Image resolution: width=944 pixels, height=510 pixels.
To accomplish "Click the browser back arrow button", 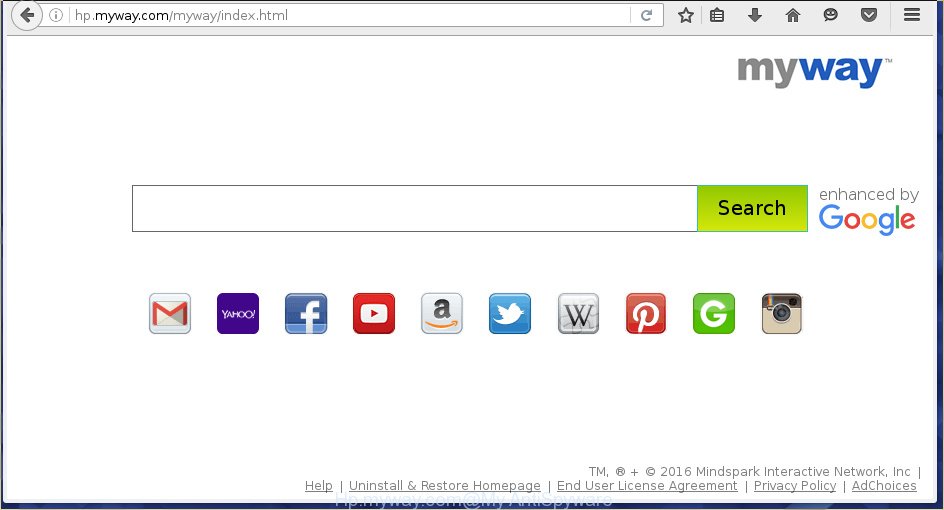I will click(x=27, y=15).
